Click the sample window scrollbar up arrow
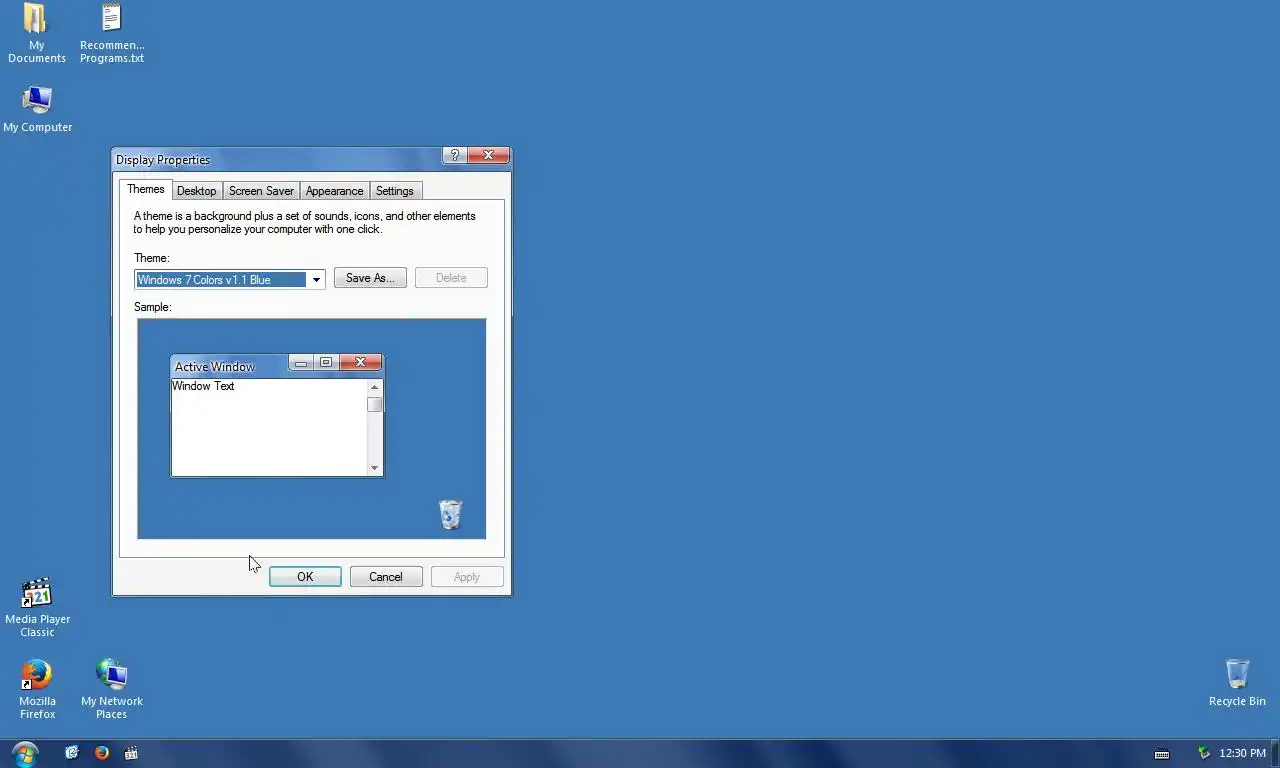The width and height of the screenshot is (1280, 768). click(x=375, y=387)
